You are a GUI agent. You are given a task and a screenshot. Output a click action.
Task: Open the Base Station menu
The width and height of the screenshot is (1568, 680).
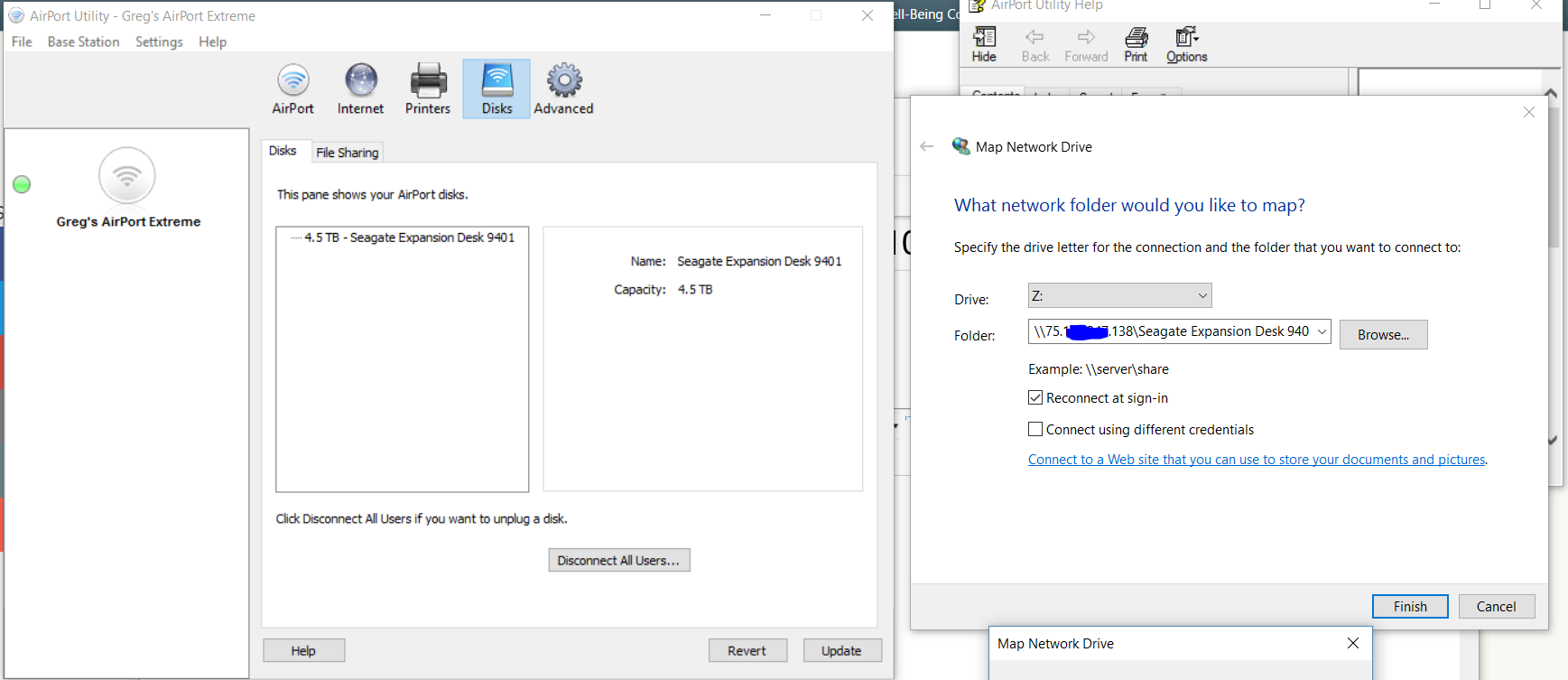click(x=83, y=42)
